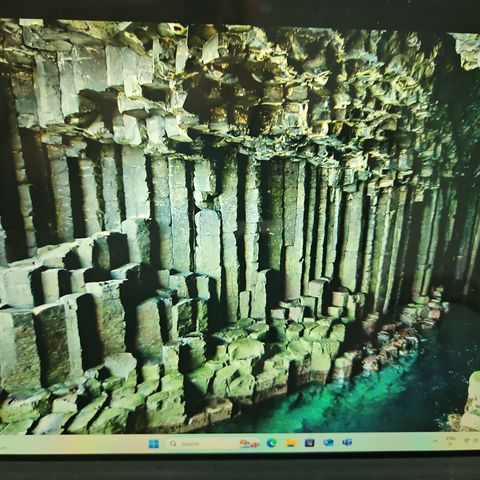Open Microsoft Store from taskbar
The width and height of the screenshot is (480, 480).
309,443
